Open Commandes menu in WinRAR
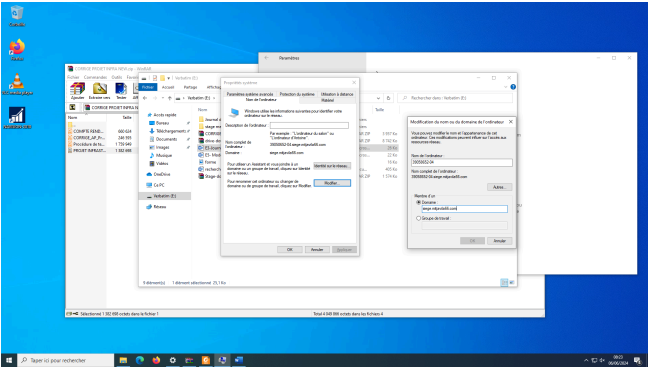This screenshot has height=369, width=651. coord(95,77)
